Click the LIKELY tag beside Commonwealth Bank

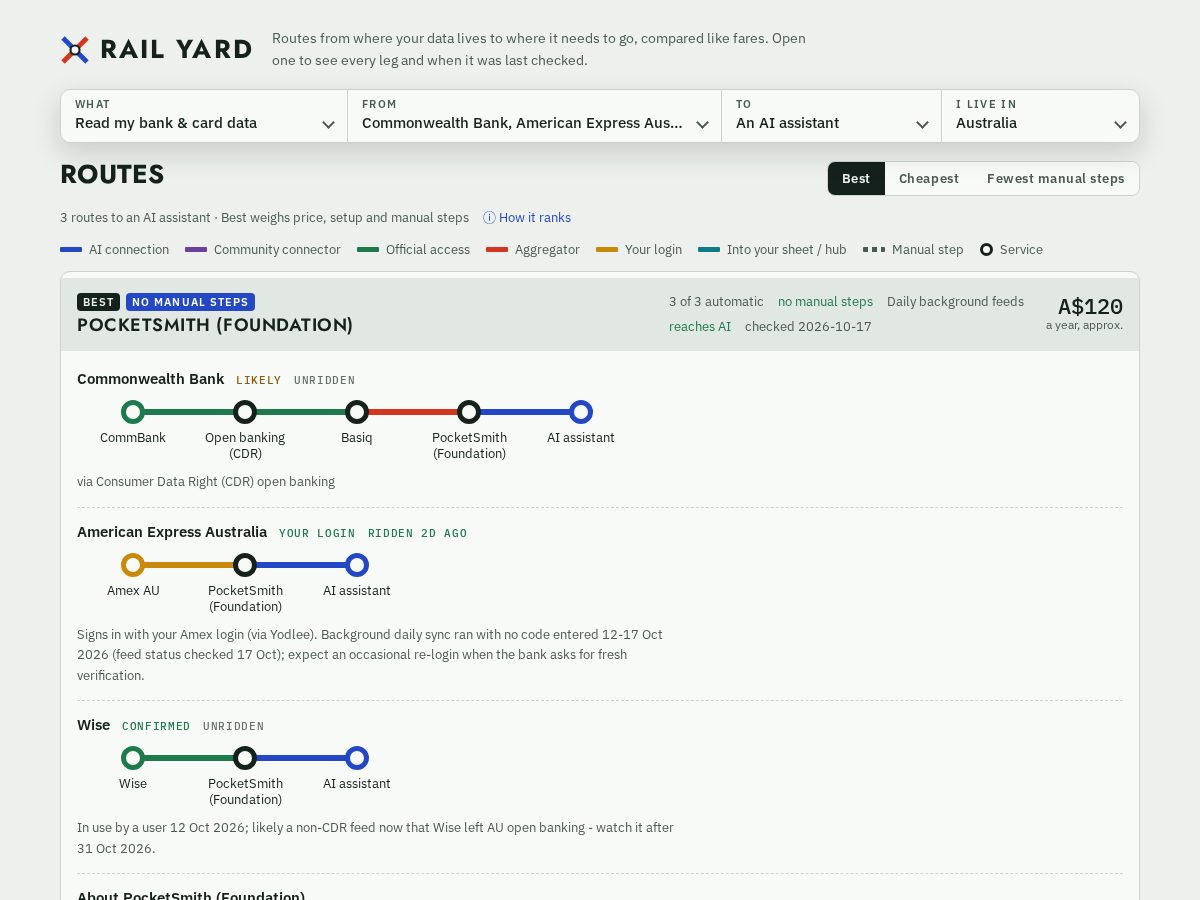tap(259, 380)
